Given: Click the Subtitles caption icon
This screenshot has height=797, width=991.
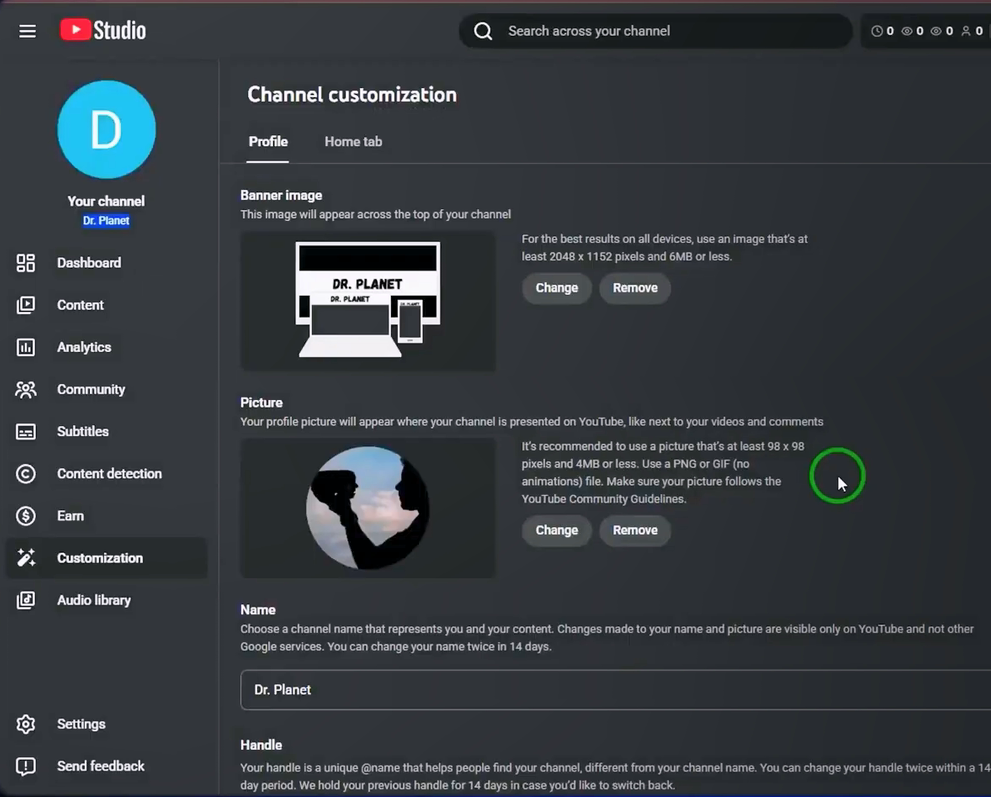Looking at the screenshot, I should coord(26,432).
